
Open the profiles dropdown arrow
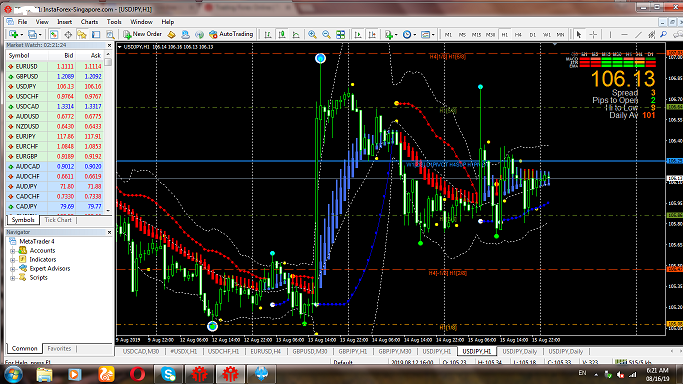(40, 34)
